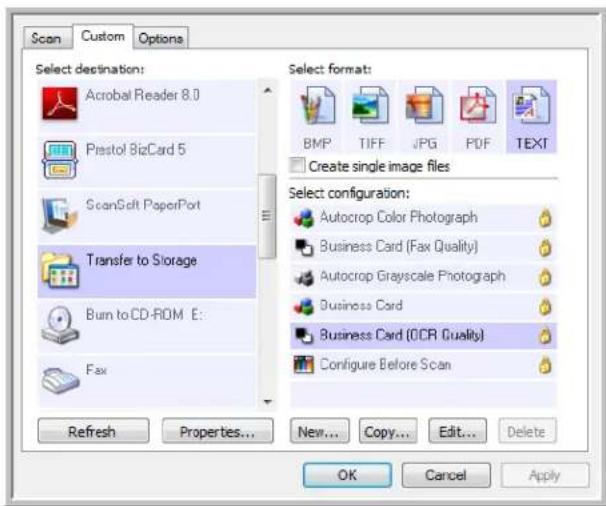Select "Burn to CD-ROM E:" destination text
The image size is (606, 506).
point(145,315)
